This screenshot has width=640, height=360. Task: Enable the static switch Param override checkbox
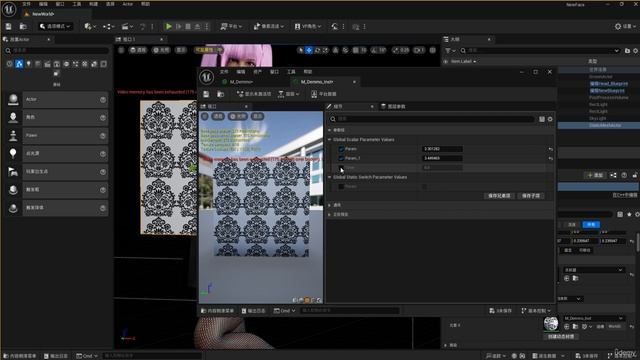341,187
